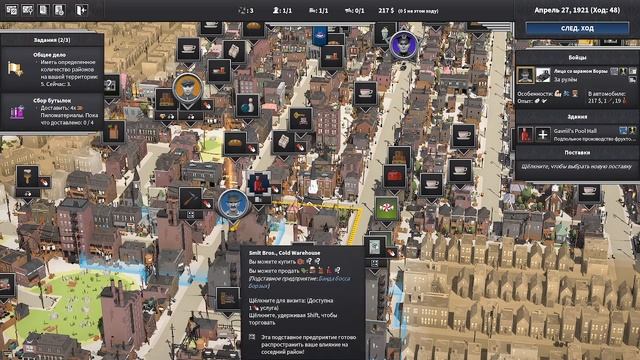This screenshot has height=360, width=640.
Task: Select the blue-background hatted character portrait
Action: coord(233,204)
